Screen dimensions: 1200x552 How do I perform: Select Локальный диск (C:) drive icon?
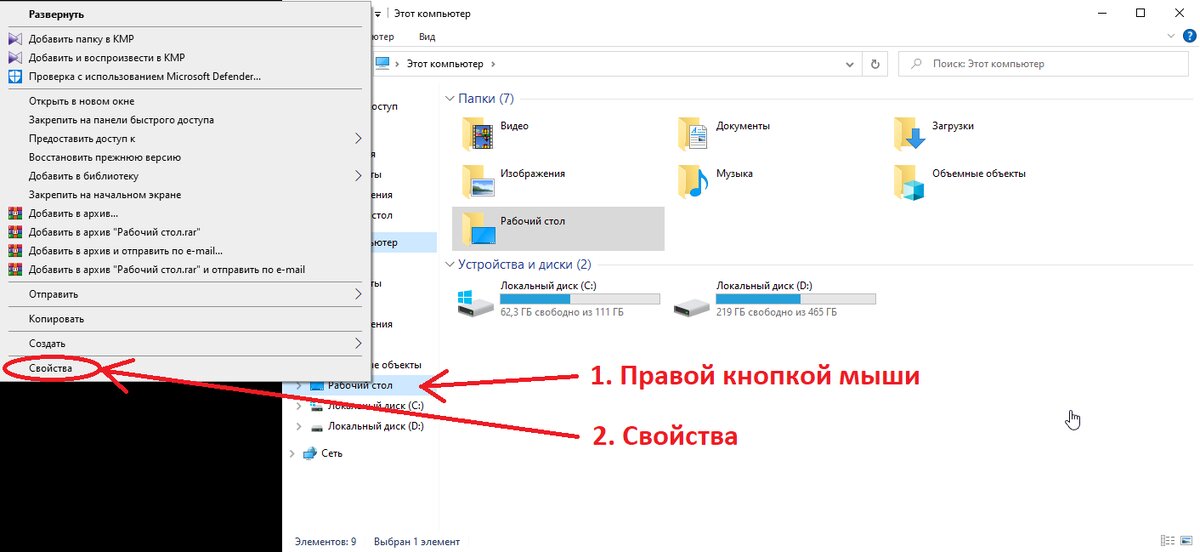476,301
